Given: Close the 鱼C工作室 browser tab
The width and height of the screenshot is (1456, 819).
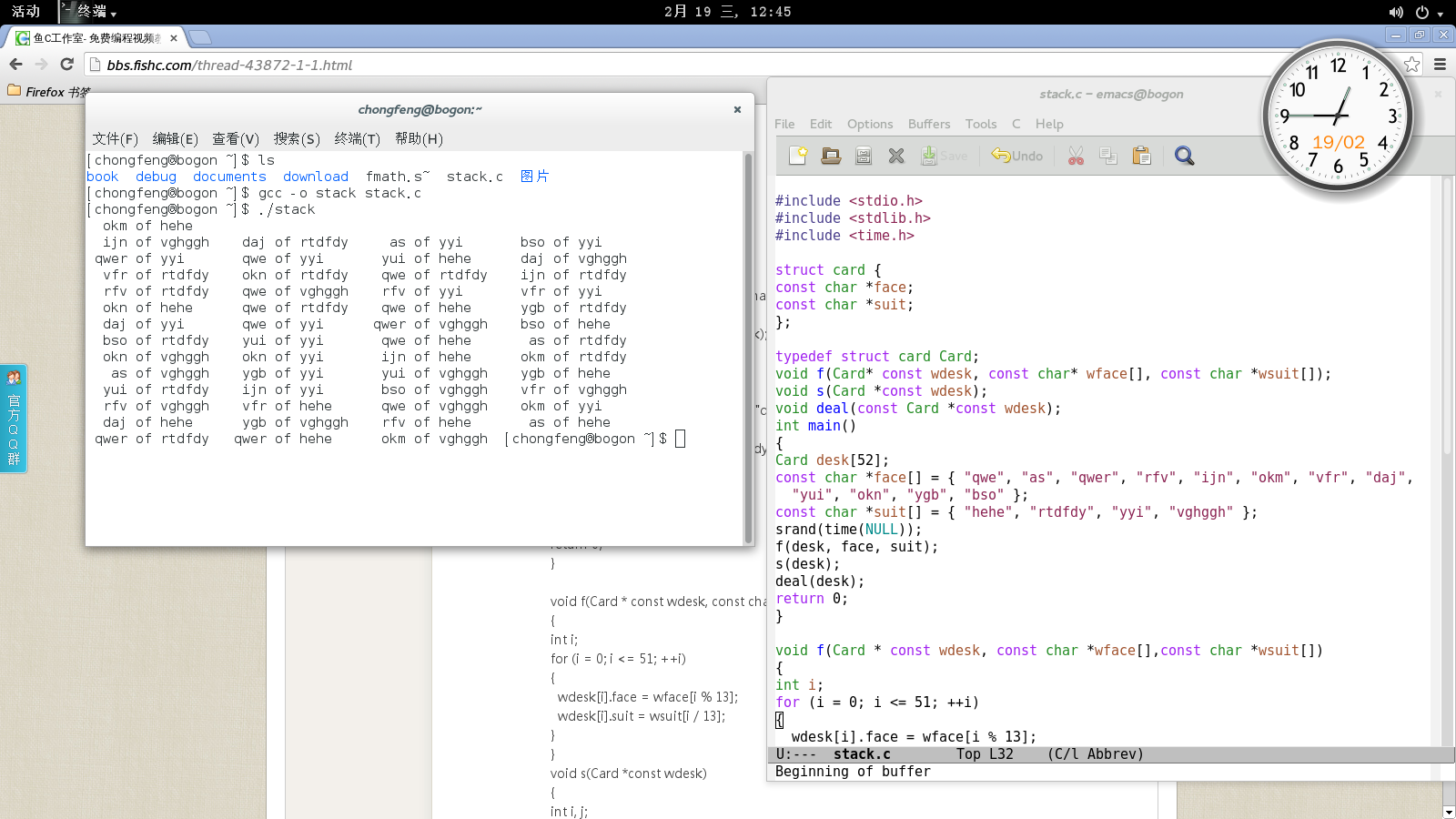Looking at the screenshot, I should coord(174,38).
